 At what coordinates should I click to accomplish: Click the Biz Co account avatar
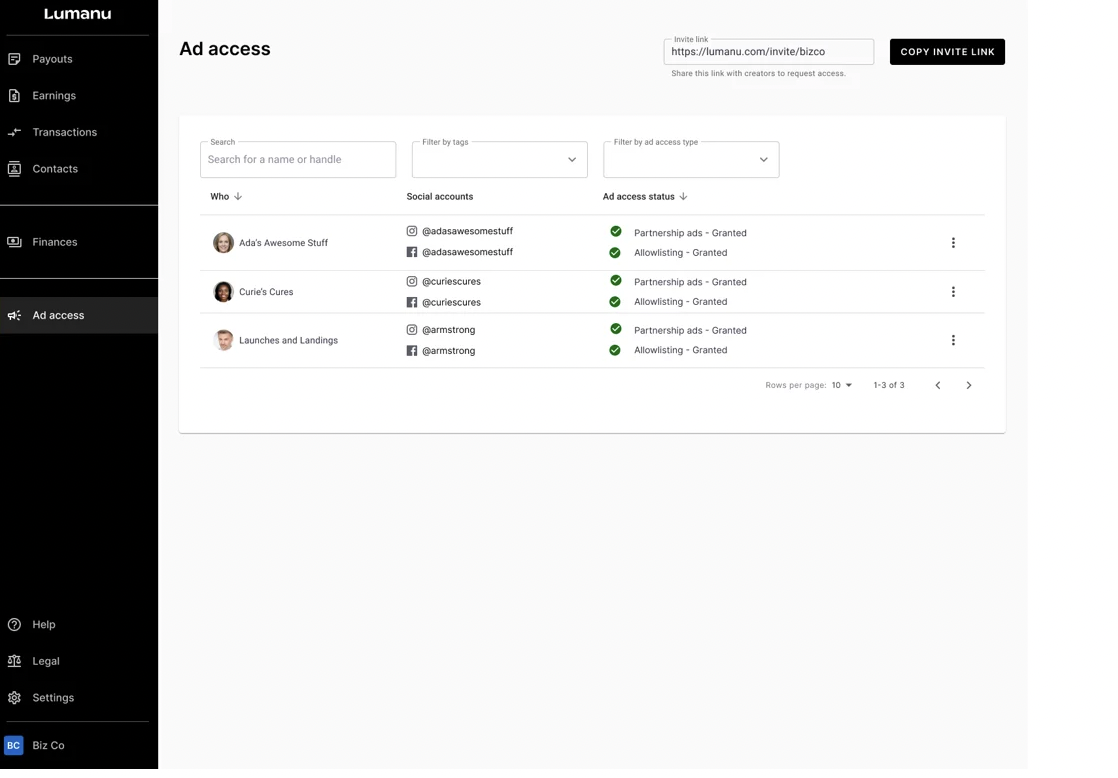coord(14,745)
